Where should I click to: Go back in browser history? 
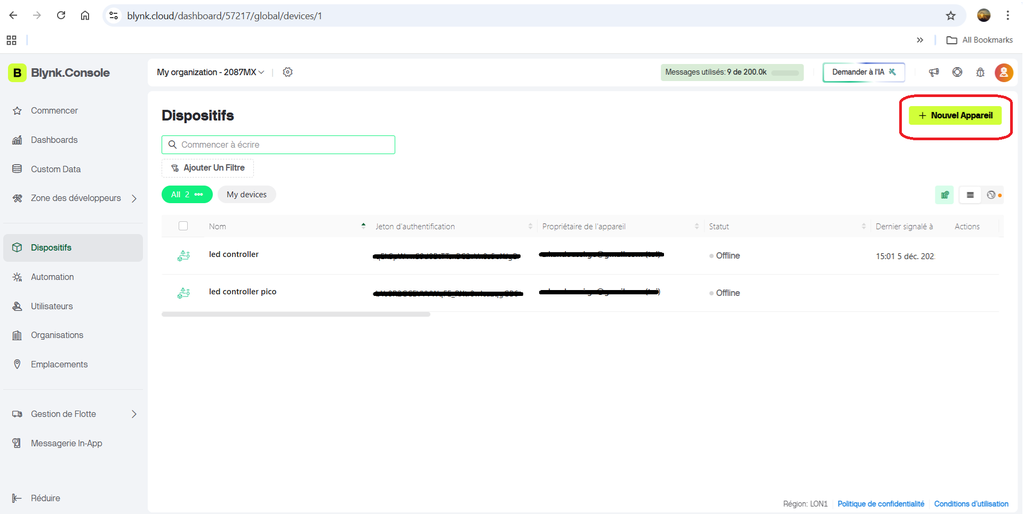[13, 16]
